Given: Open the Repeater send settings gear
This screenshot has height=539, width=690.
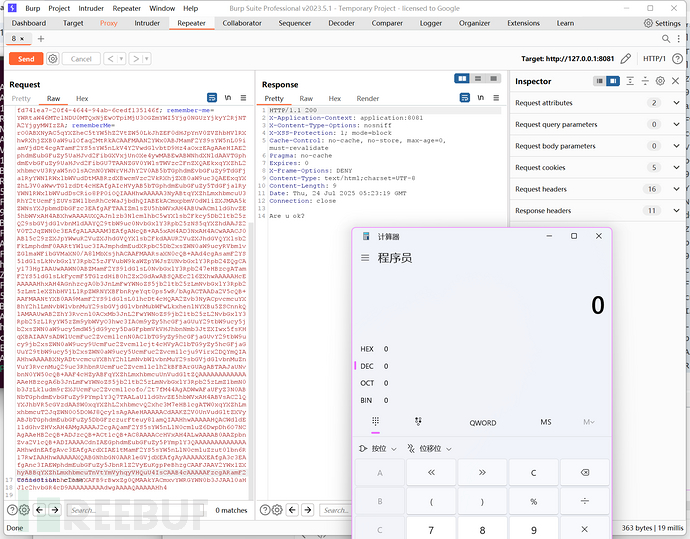Looking at the screenshot, I should (x=53, y=59).
